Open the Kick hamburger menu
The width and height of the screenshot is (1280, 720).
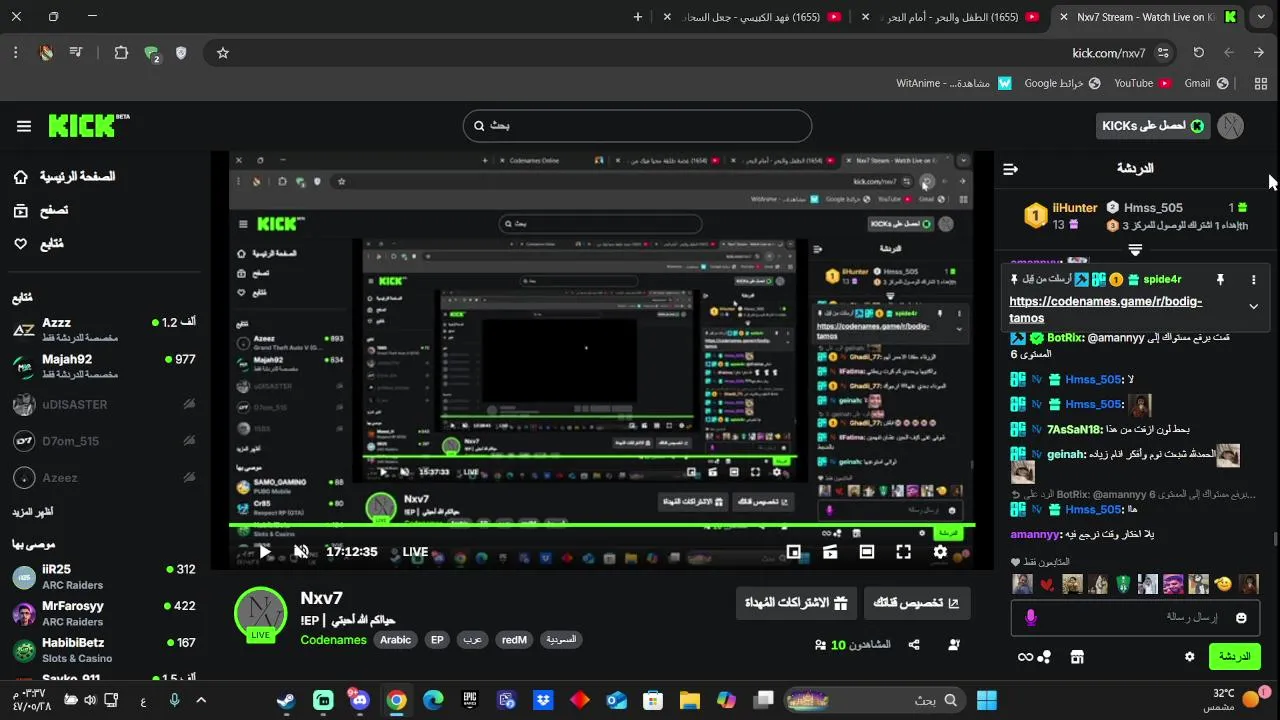click(24, 126)
